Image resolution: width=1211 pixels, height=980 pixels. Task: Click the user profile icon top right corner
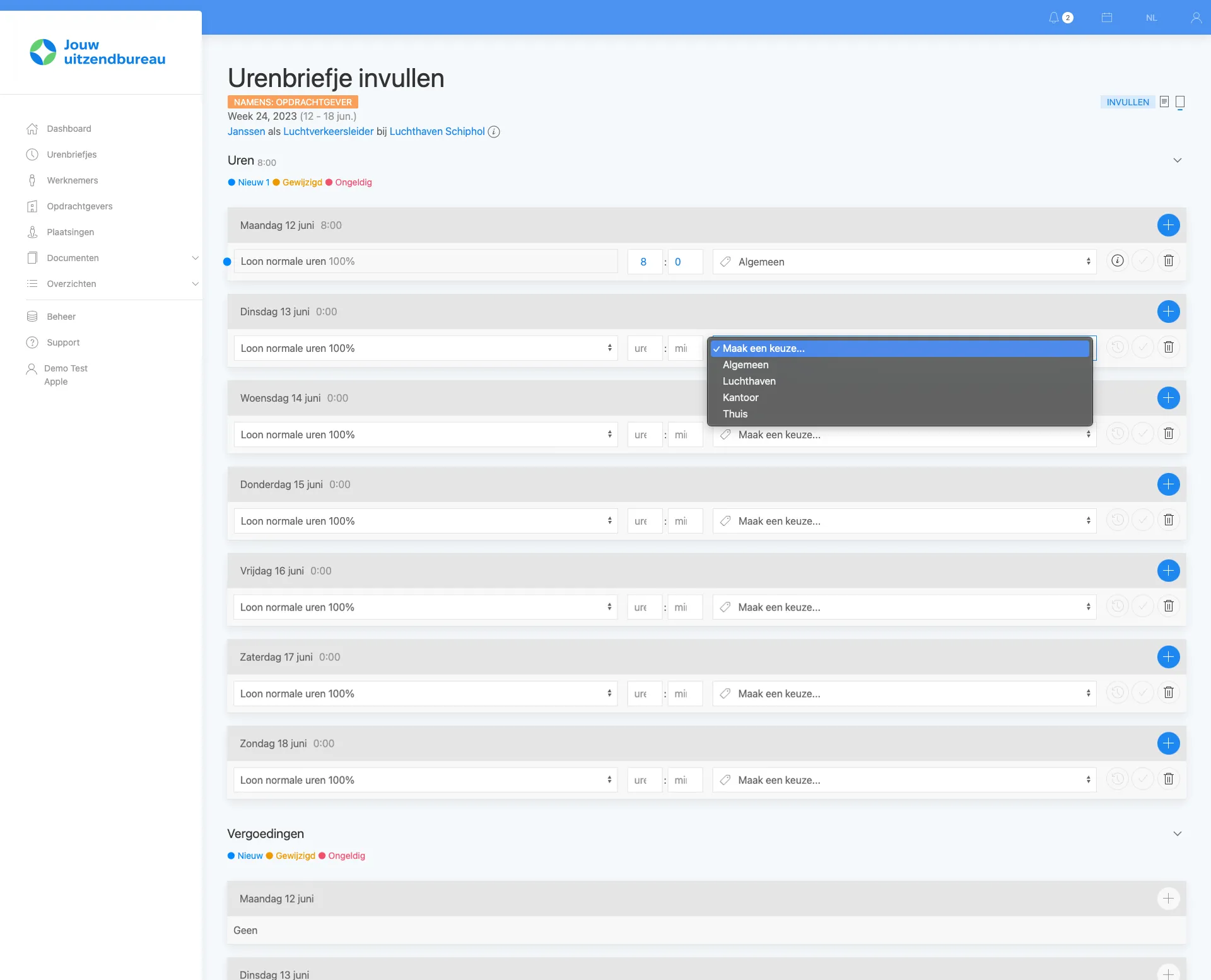(x=1196, y=18)
